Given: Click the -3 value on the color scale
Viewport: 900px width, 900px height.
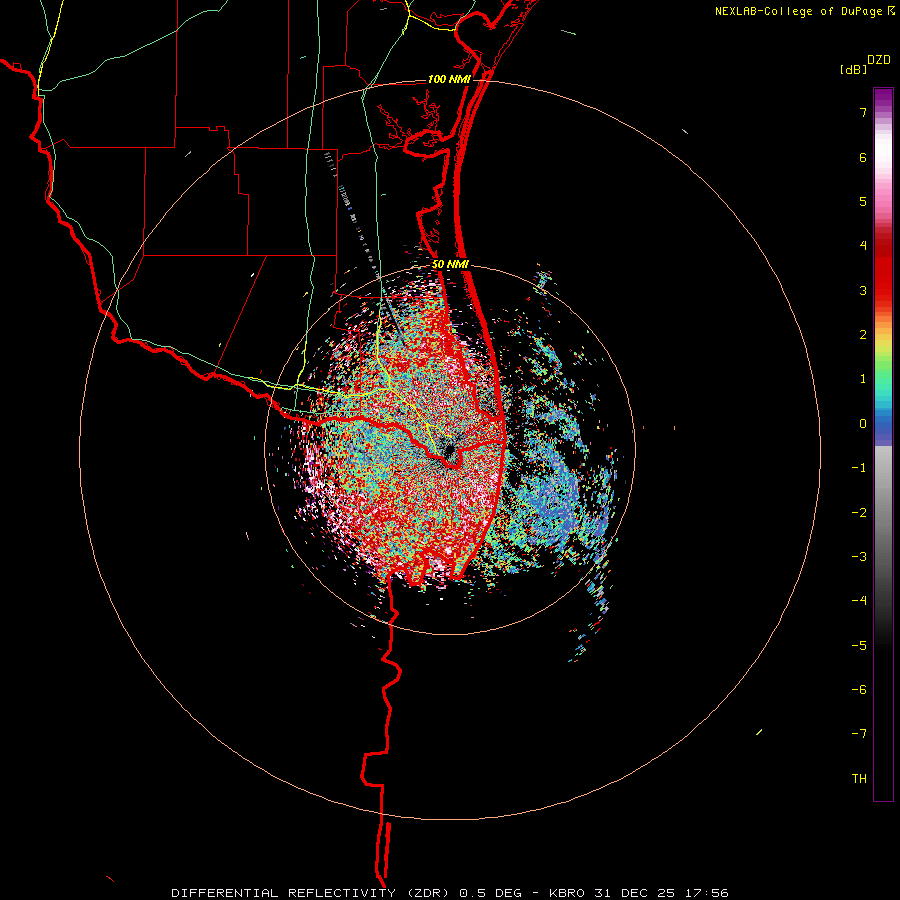Looking at the screenshot, I should 859,557.
